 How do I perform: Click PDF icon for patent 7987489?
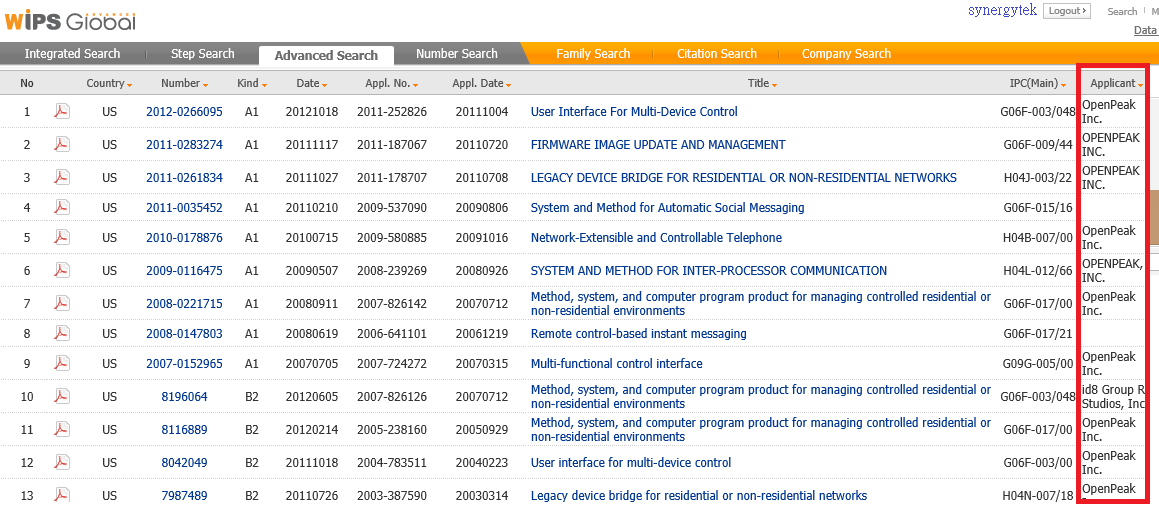point(62,496)
